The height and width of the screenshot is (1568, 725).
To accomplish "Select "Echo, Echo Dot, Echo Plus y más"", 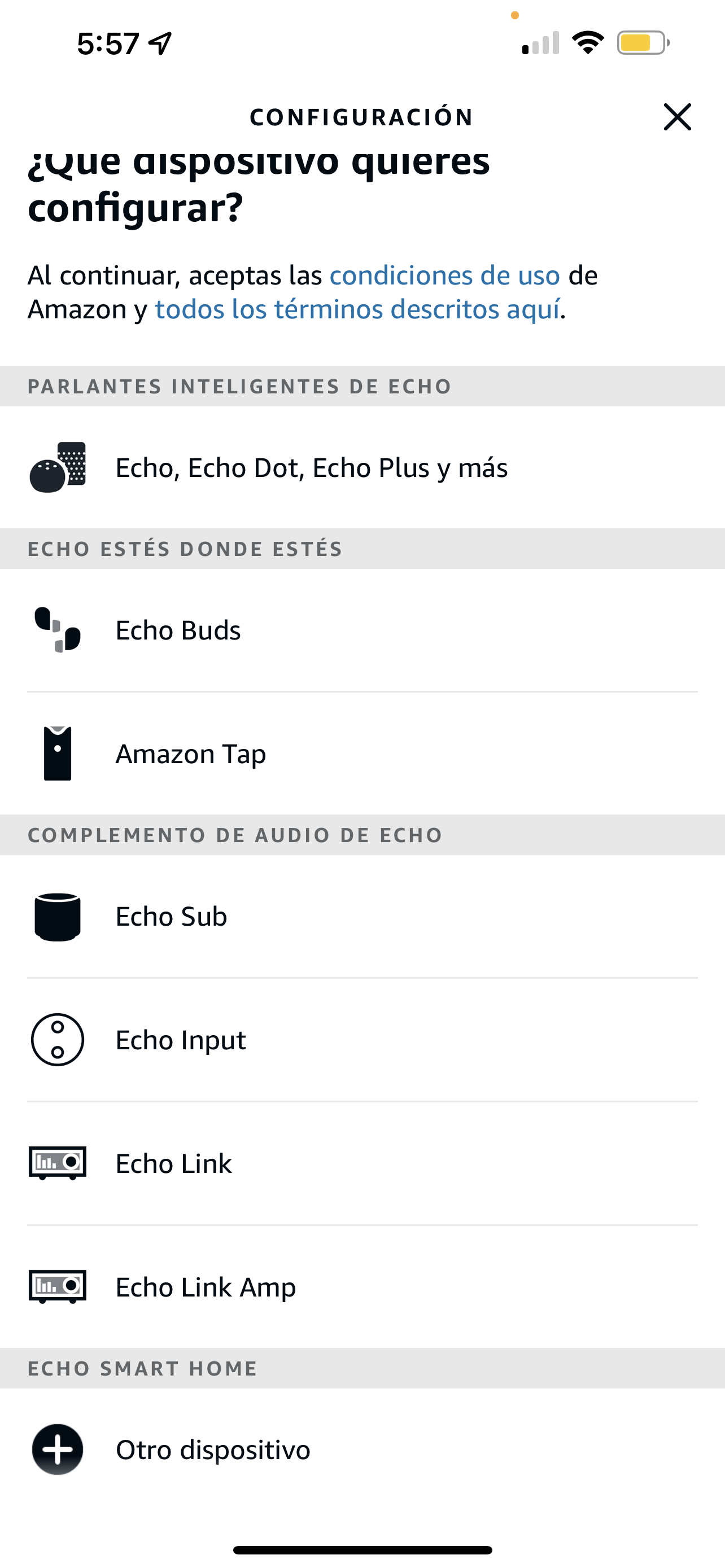I will point(312,468).
